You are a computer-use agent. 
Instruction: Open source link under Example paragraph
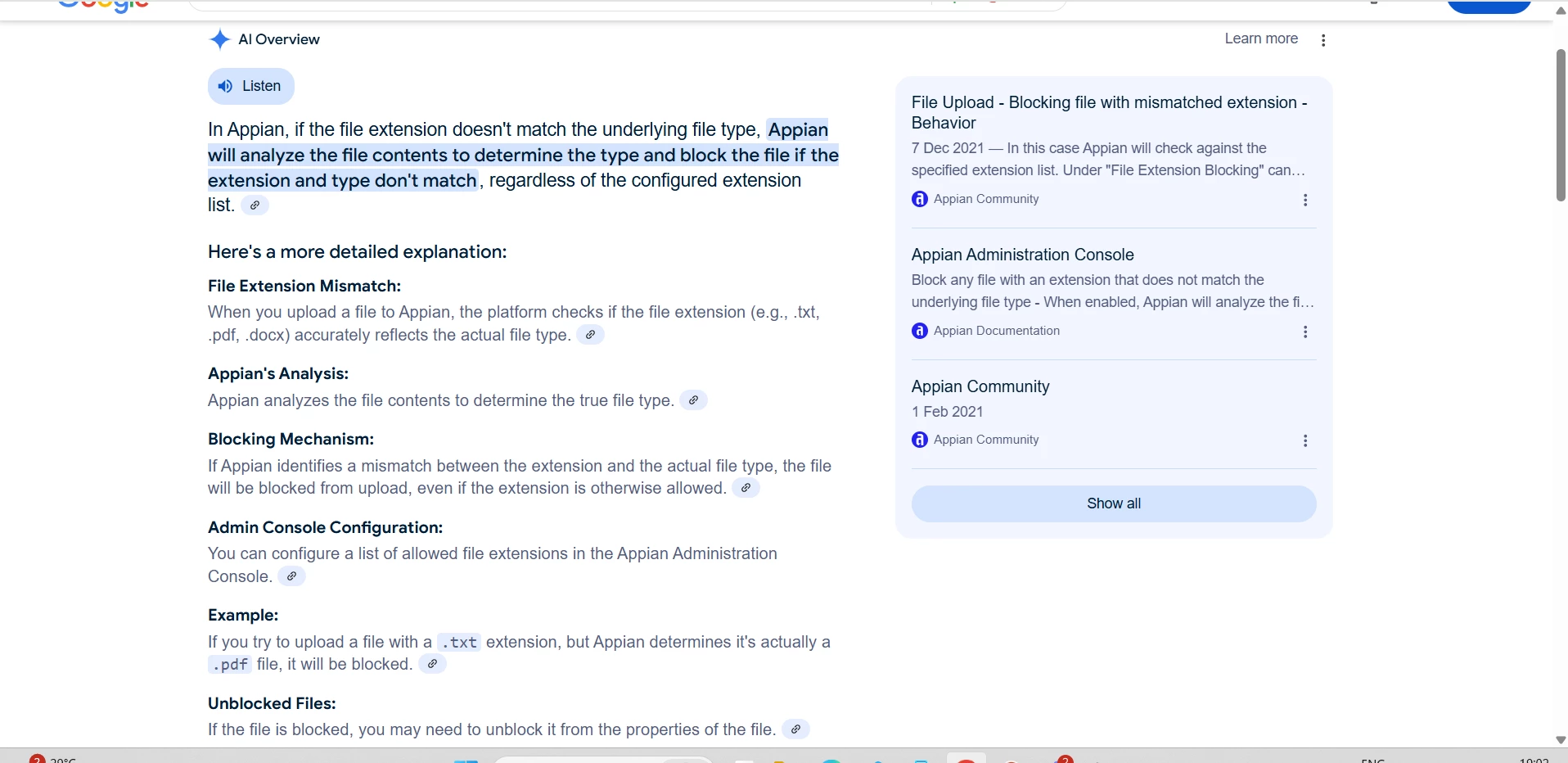click(432, 664)
